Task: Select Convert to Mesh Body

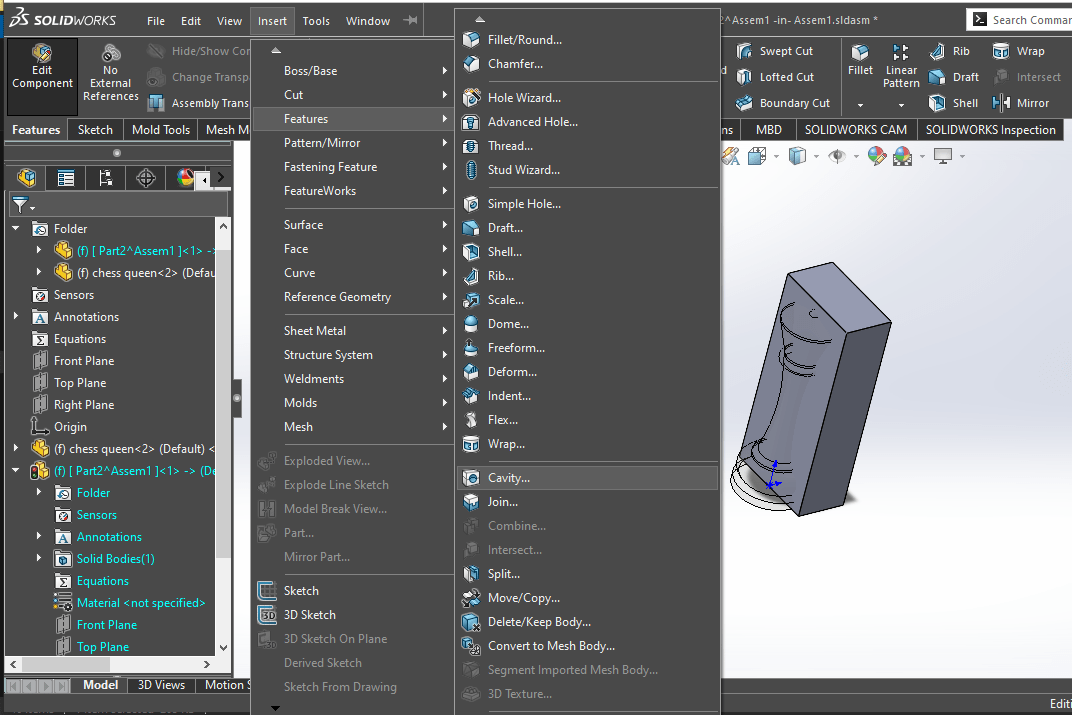Action: pos(587,646)
